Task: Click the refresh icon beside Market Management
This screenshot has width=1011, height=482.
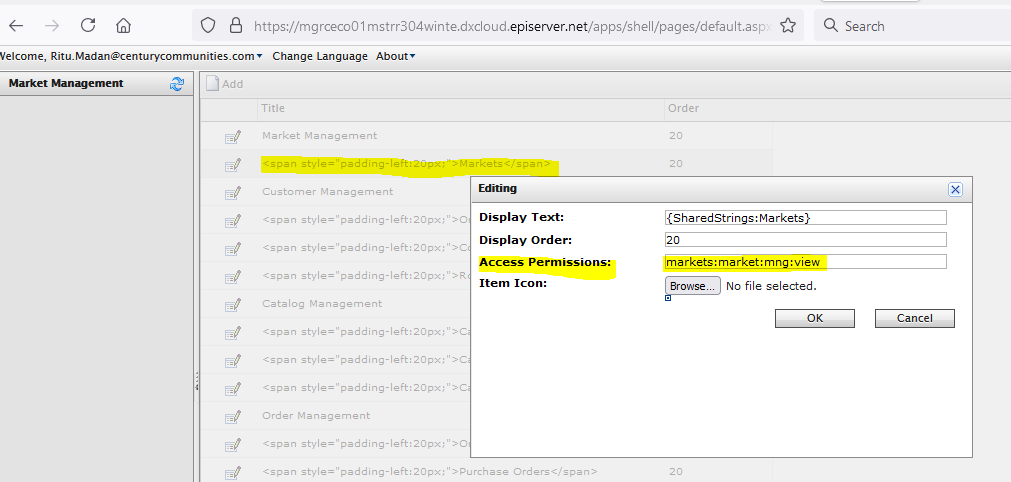Action: pos(177,84)
